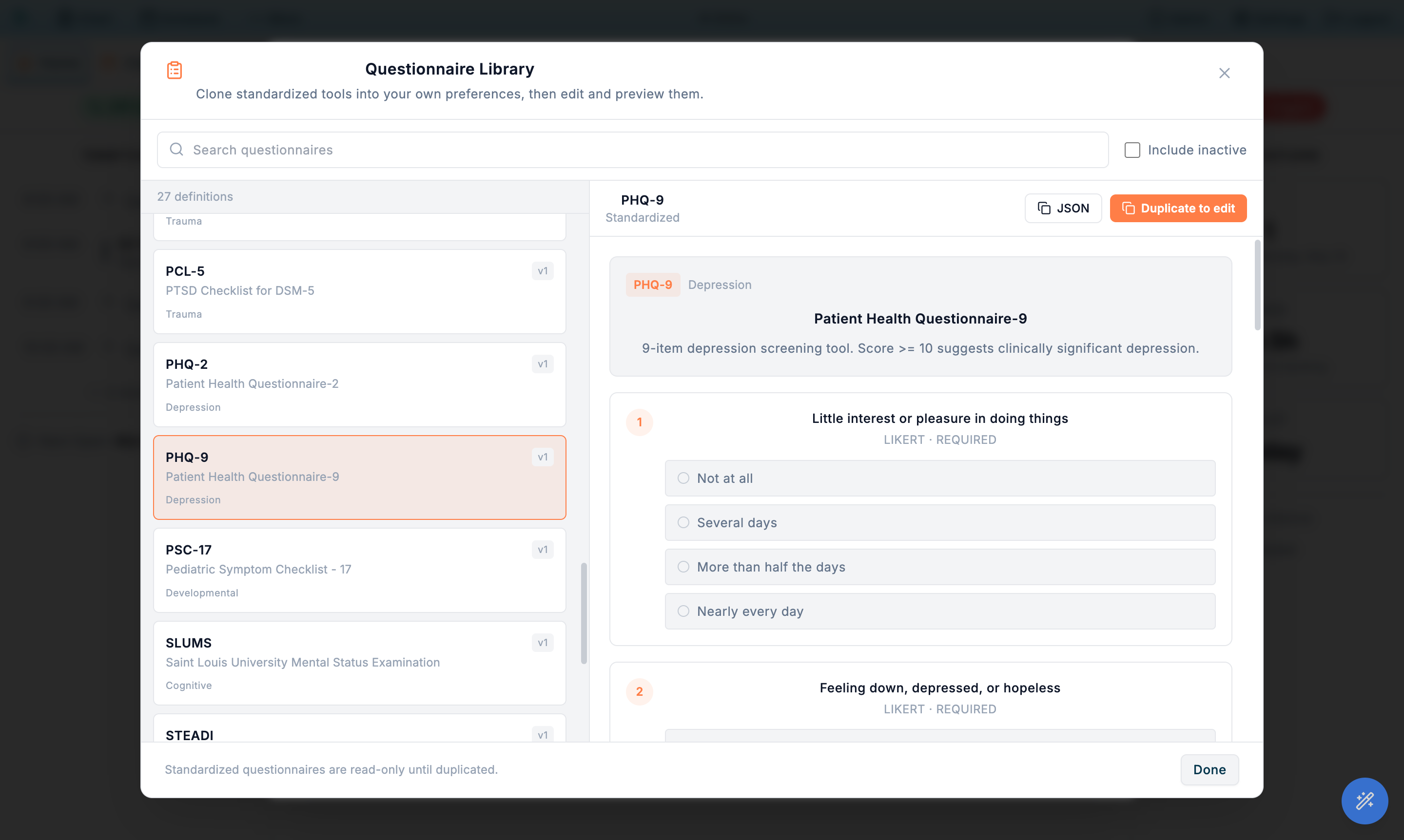Select the SLUMS questionnaire card

359,664
